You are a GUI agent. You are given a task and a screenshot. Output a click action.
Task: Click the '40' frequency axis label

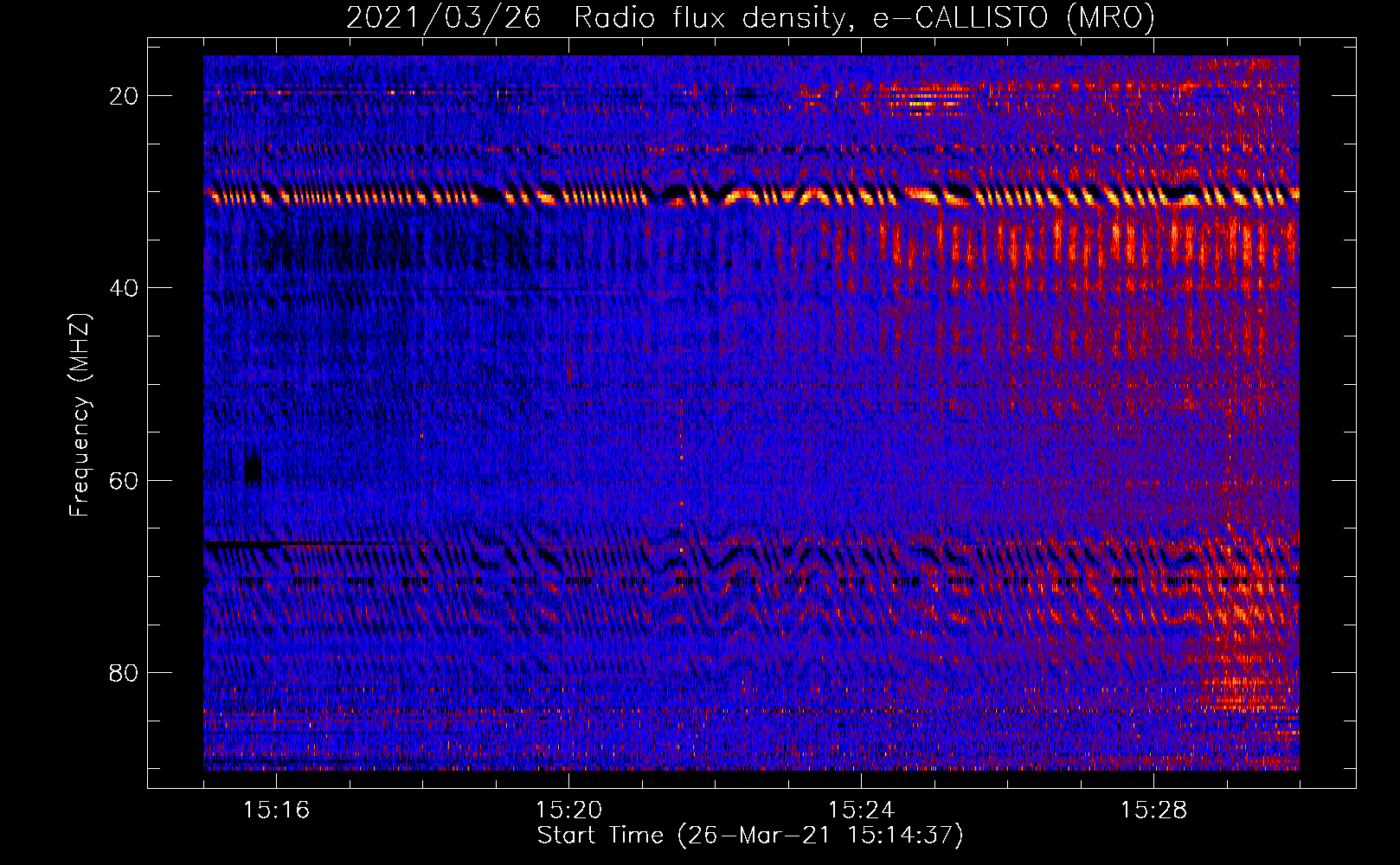124,288
